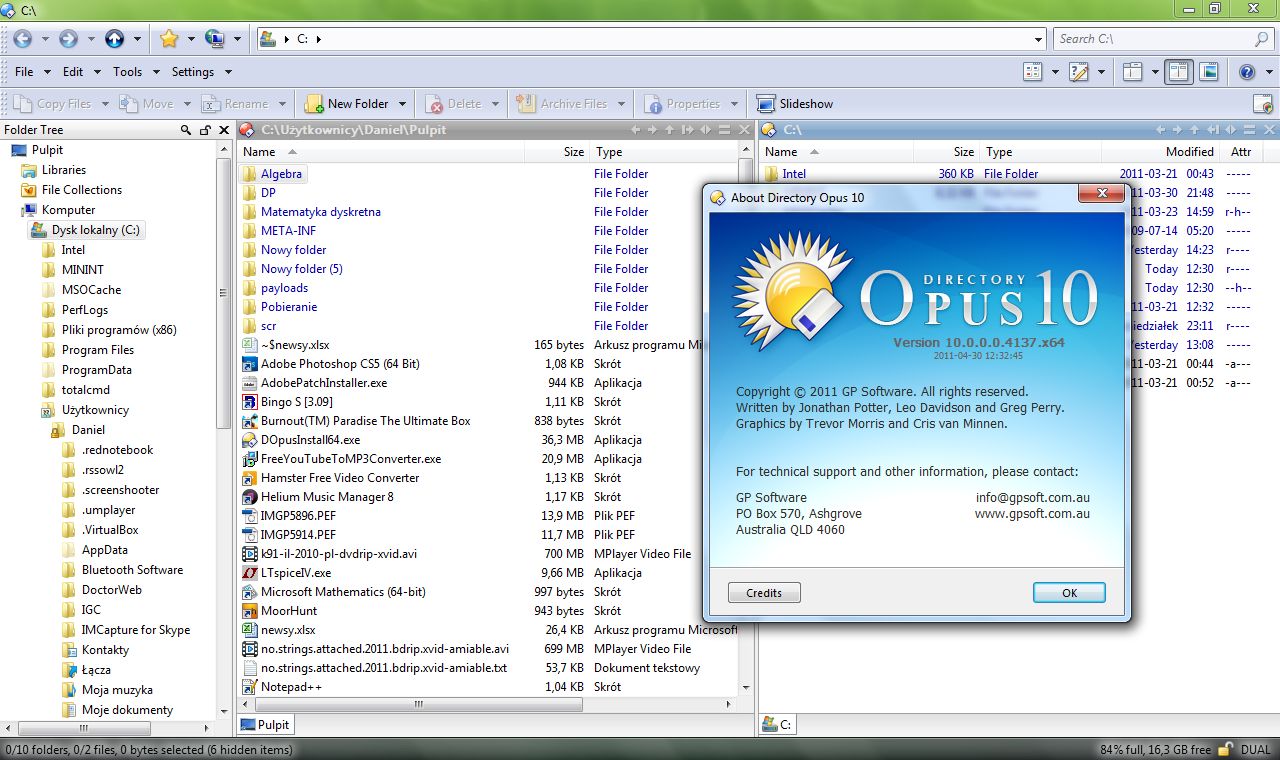Click the lister layout icon
This screenshot has height=760, width=1280.
pyautogui.click(x=1133, y=72)
